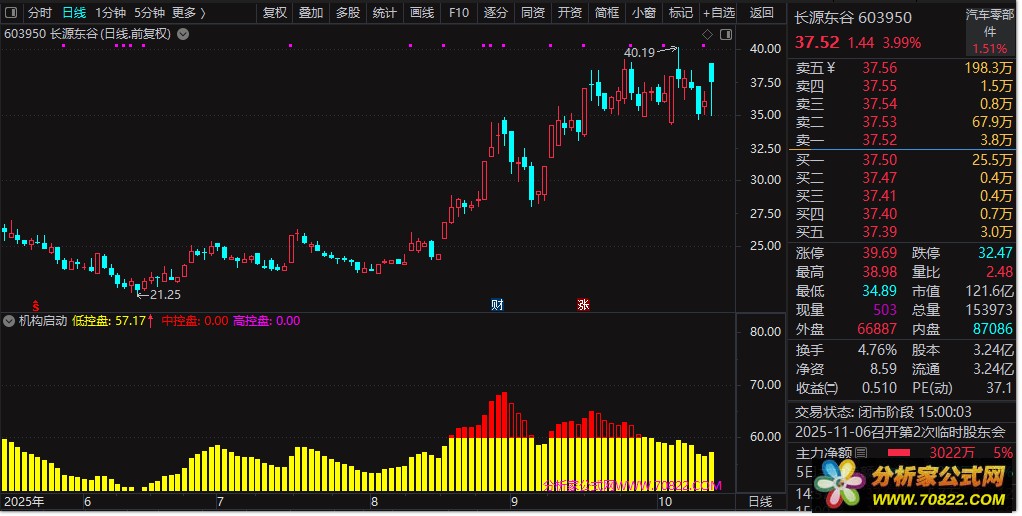Click the 统计 statistics button

tap(385, 12)
